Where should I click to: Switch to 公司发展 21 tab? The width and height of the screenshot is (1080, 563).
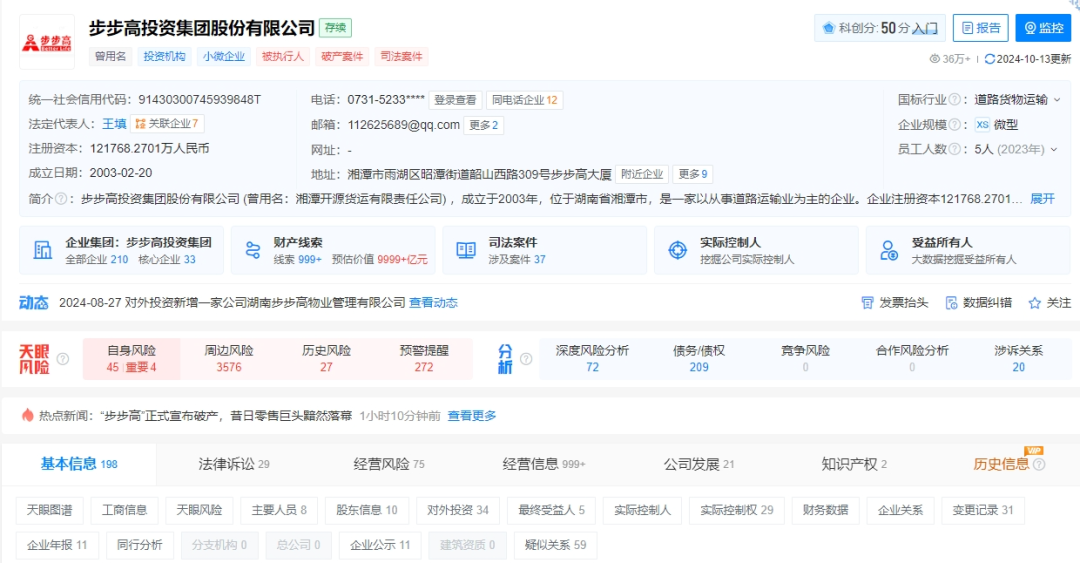pos(698,464)
